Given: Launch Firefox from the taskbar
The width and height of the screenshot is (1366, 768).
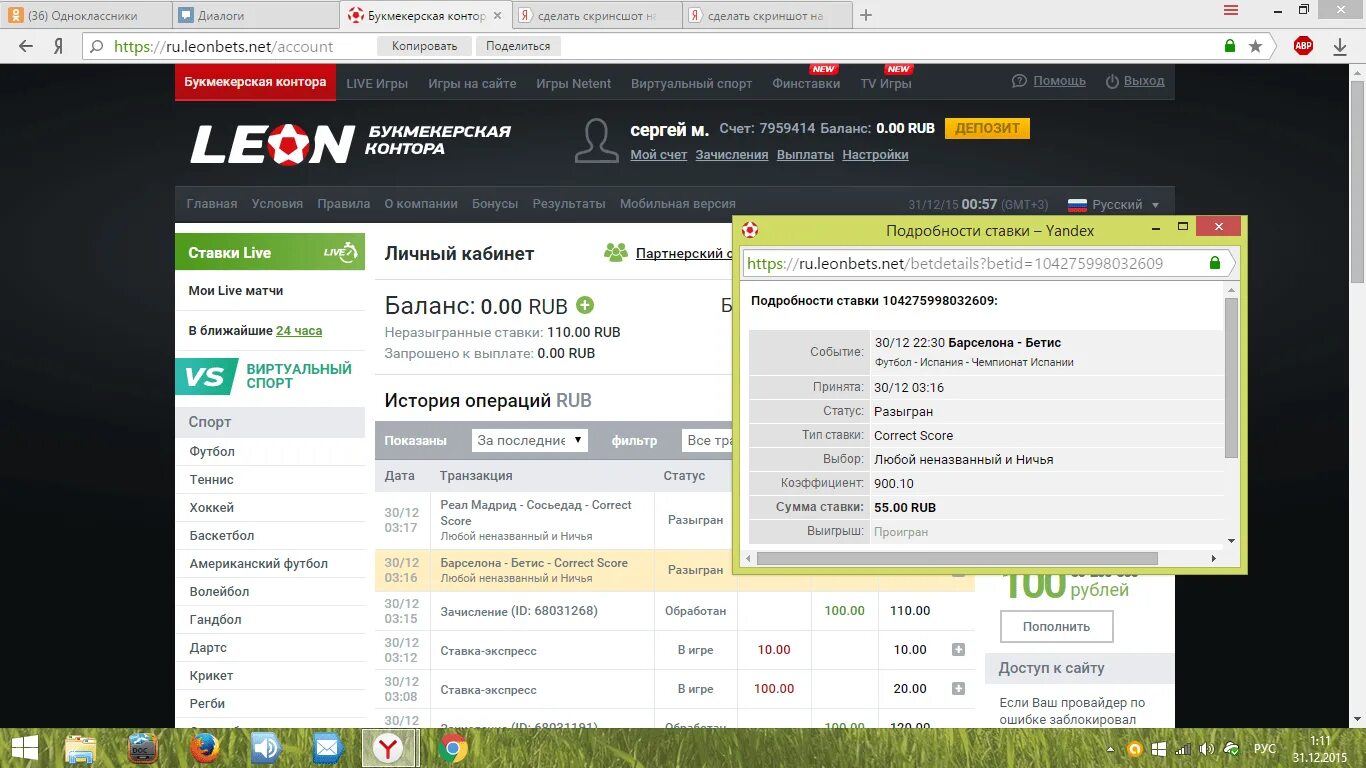Looking at the screenshot, I should 204,748.
